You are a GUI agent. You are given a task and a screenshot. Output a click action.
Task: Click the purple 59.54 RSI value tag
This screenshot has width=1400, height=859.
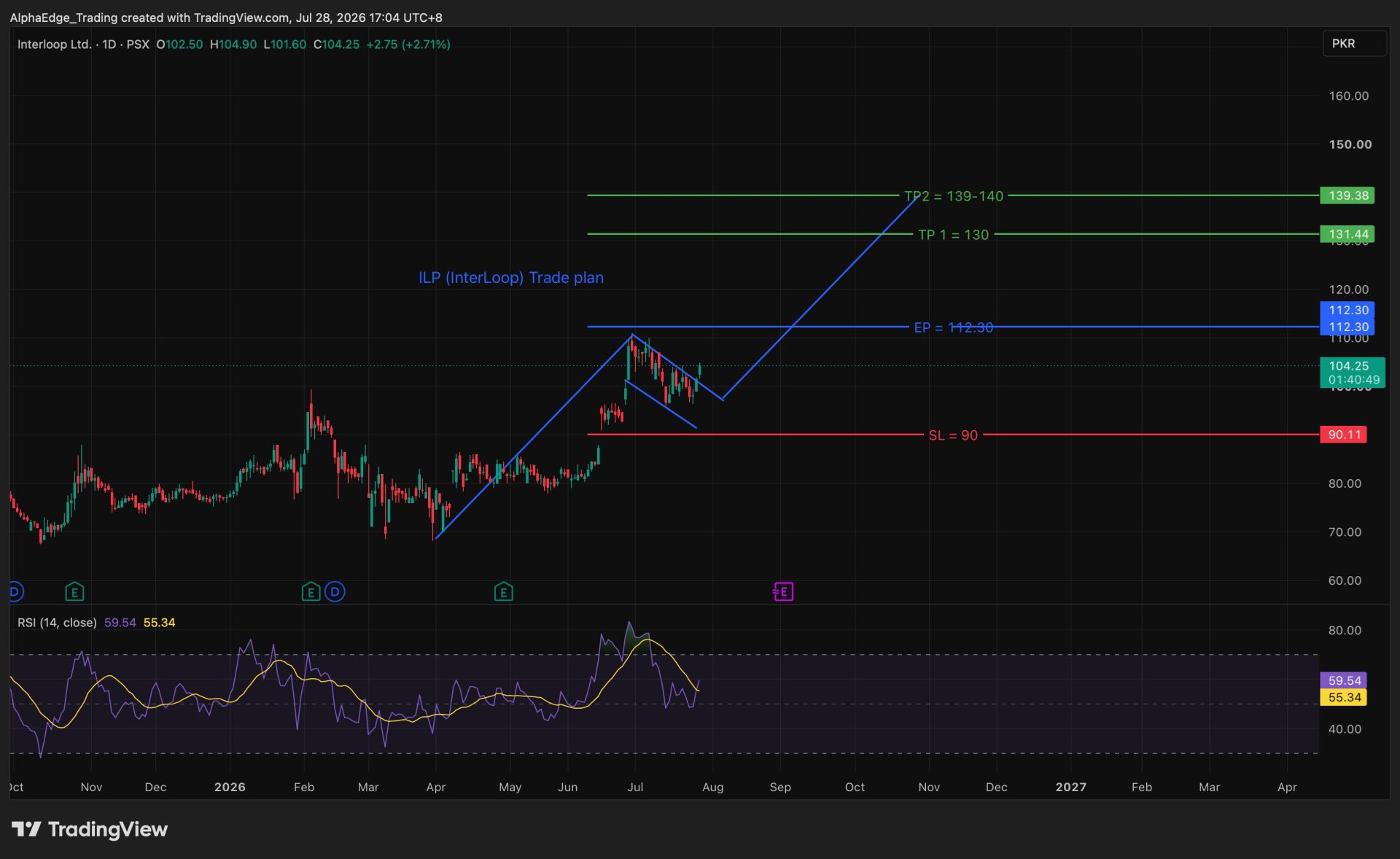click(x=1344, y=680)
